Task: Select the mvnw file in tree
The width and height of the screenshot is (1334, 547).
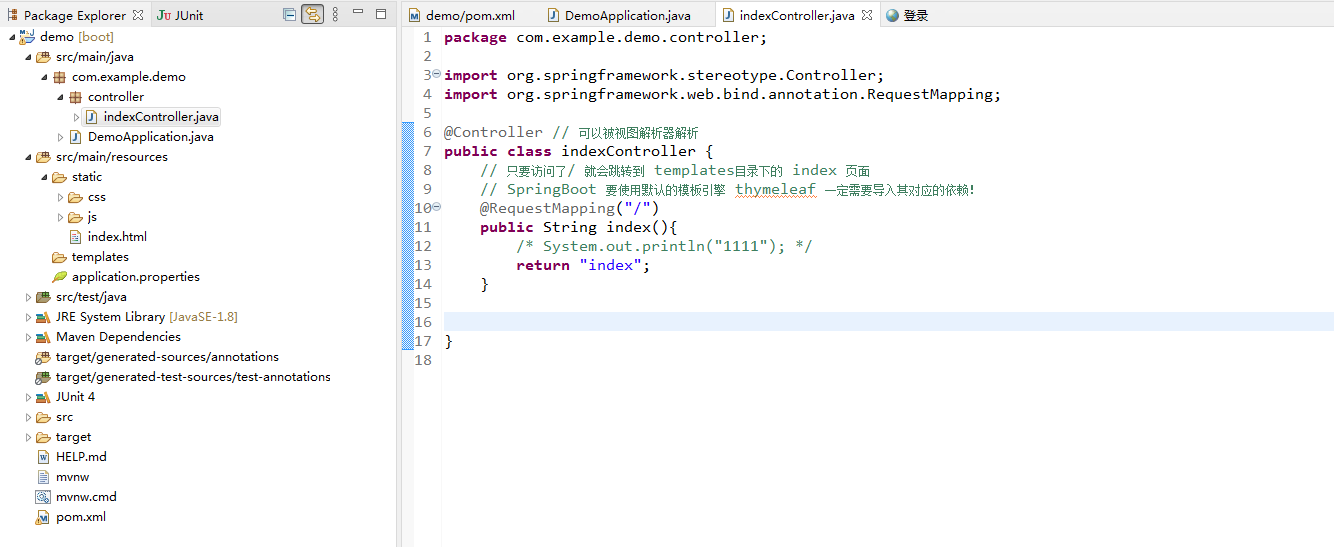Action: point(73,477)
